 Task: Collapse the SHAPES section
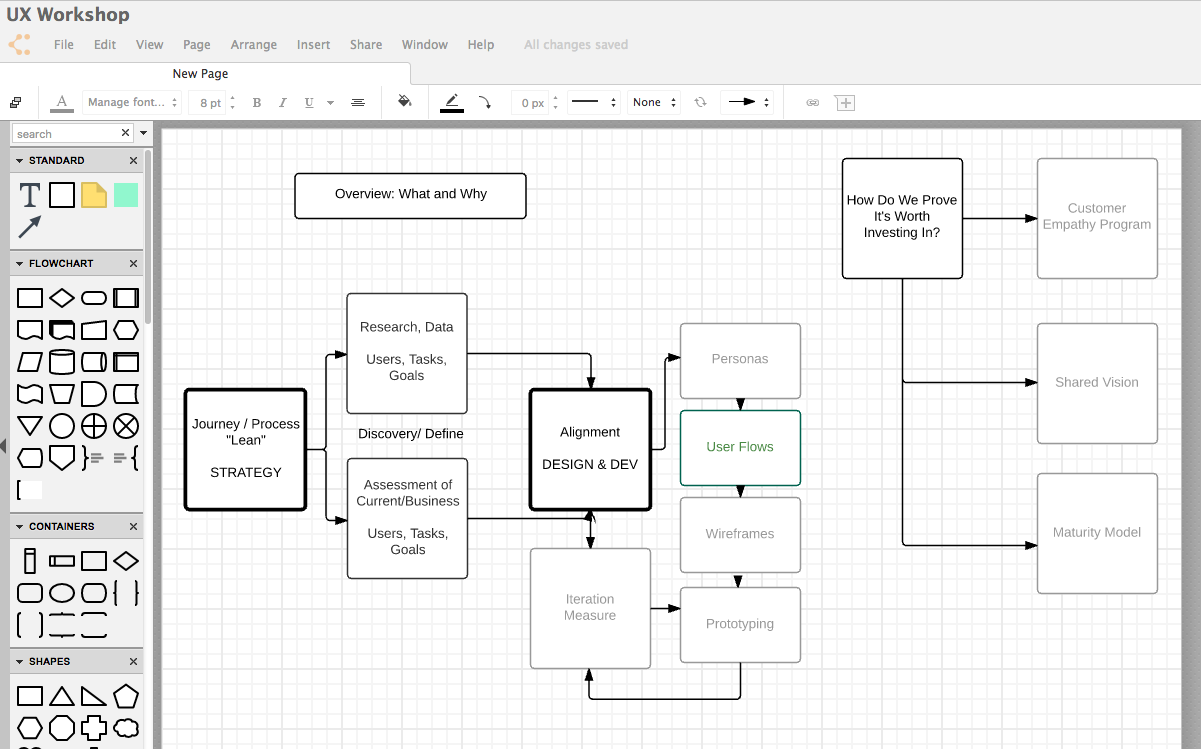pyautogui.click(x=20, y=661)
